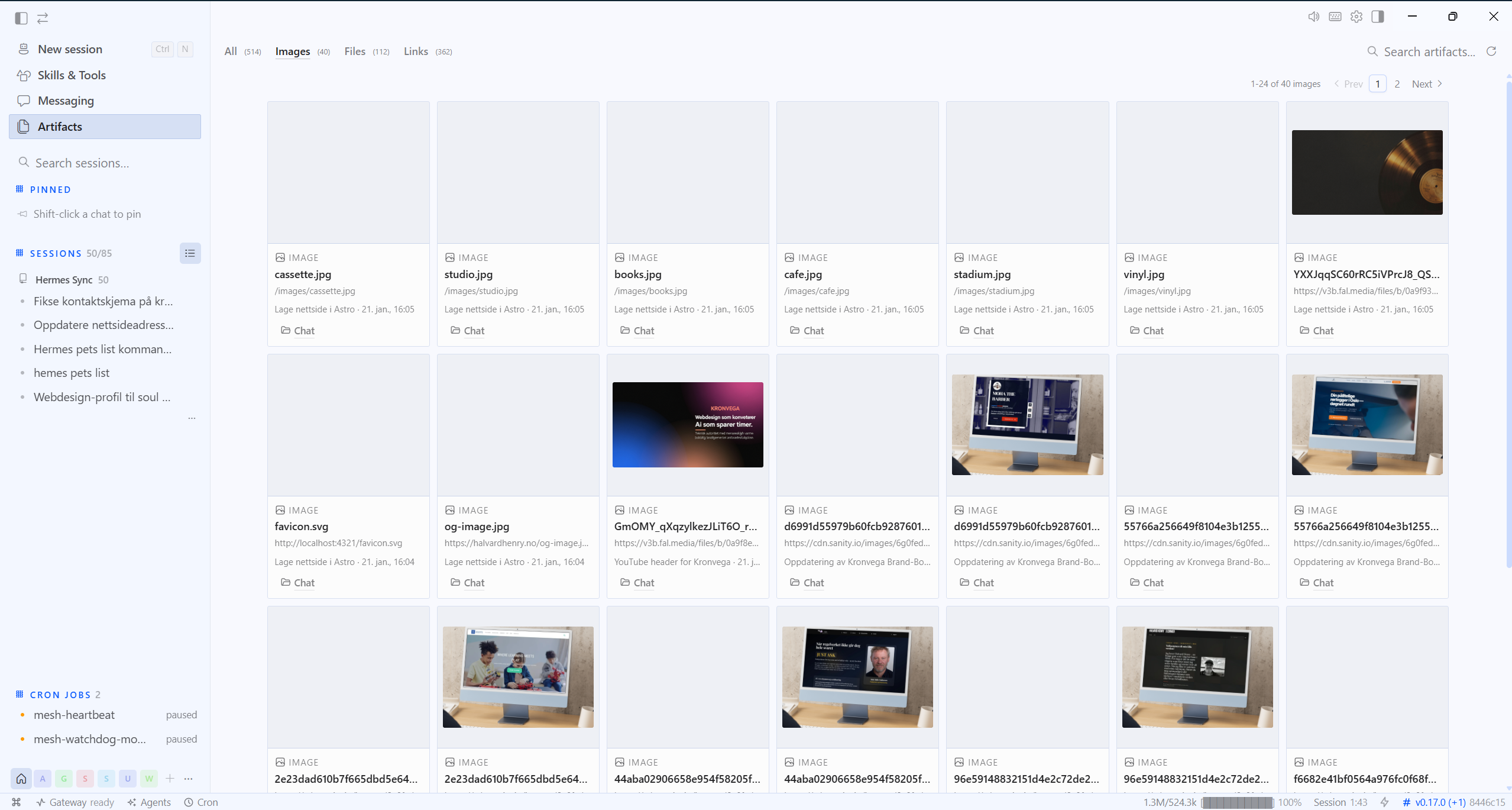Open the Kronvega header image thumbnail
This screenshot has width=1512, height=810.
pyautogui.click(x=688, y=425)
